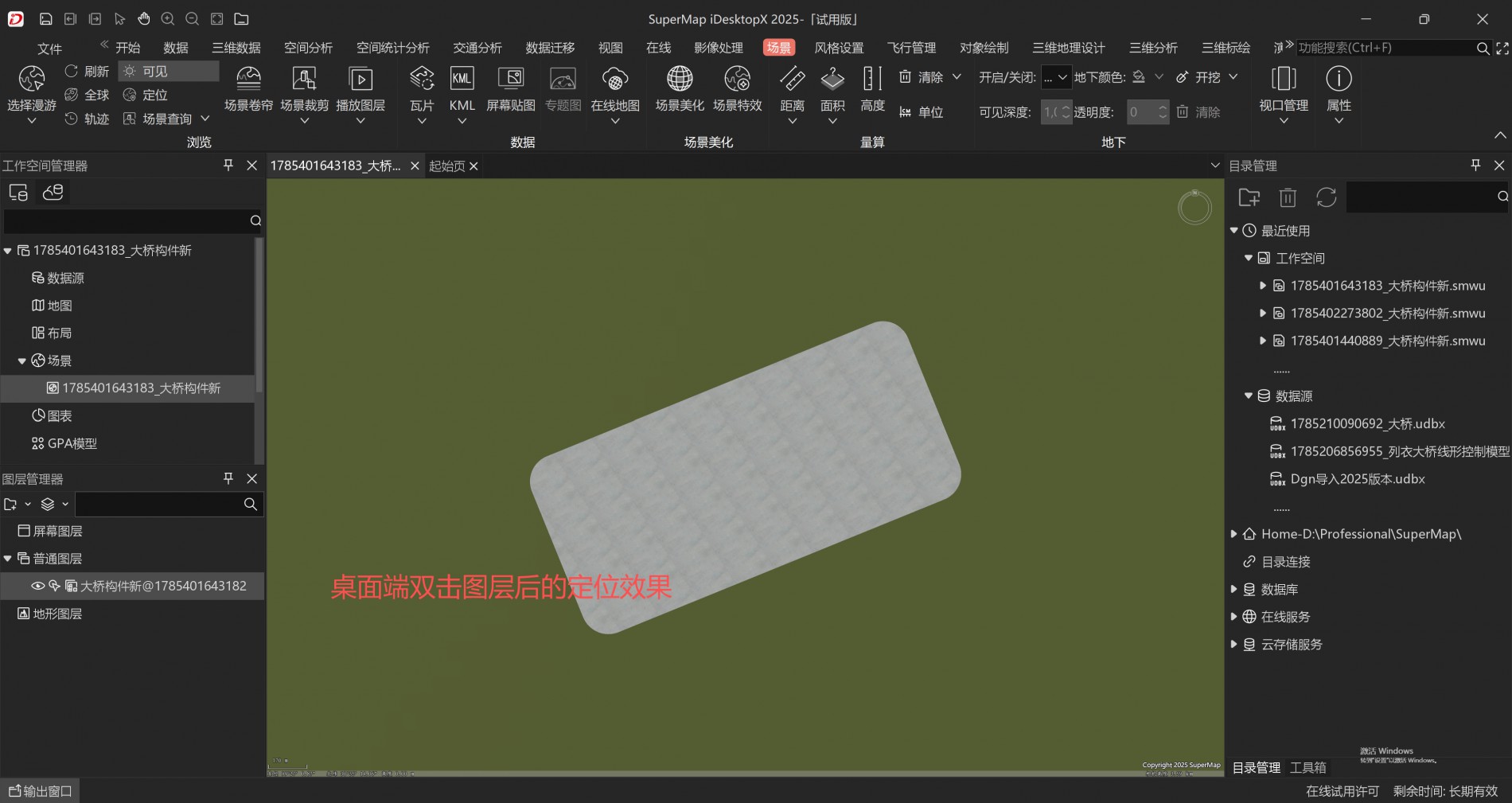The width and height of the screenshot is (1512, 803).
Task: Click the 视口管理 viewport manager icon
Action: coord(1284,79)
